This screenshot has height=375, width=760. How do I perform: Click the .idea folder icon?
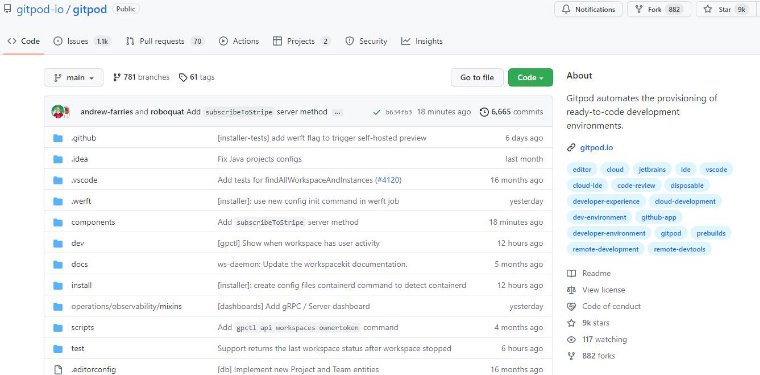click(x=58, y=159)
